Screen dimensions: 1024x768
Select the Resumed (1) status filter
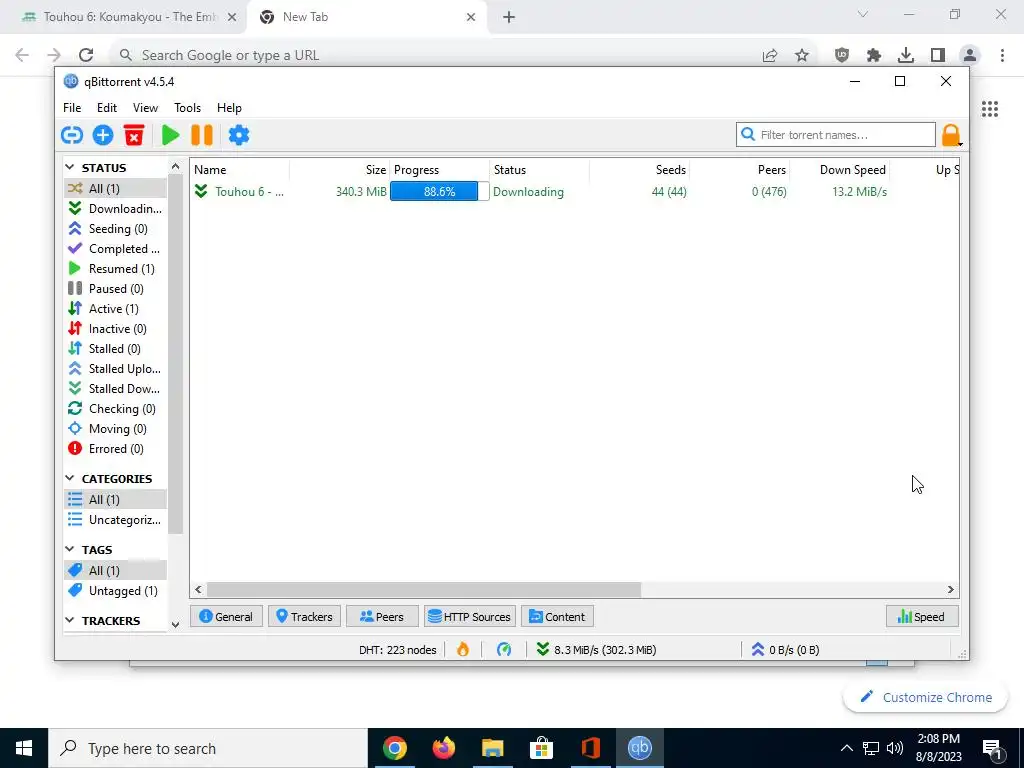pyautogui.click(x=116, y=268)
